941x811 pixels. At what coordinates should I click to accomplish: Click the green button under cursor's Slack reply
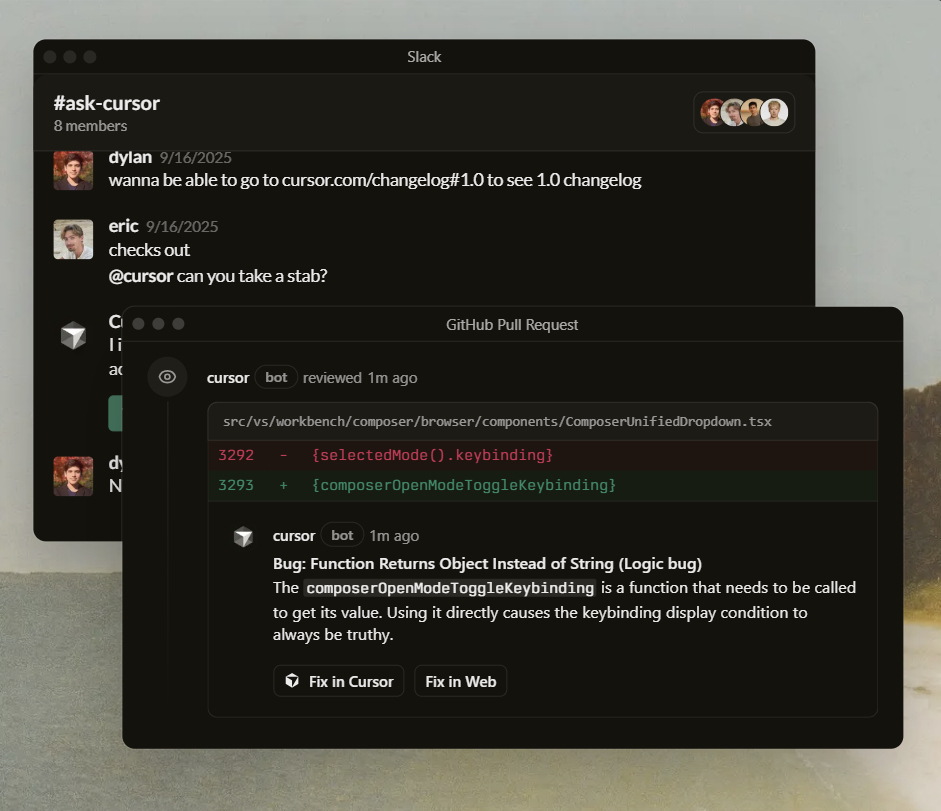115,412
